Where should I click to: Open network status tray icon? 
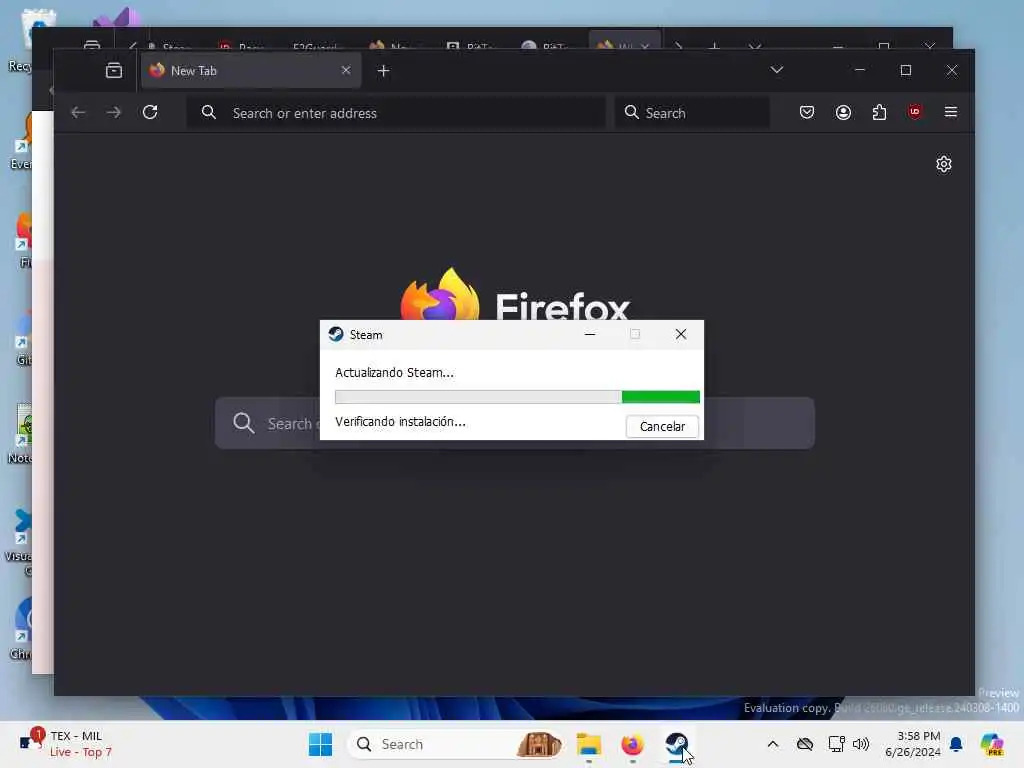coord(836,744)
